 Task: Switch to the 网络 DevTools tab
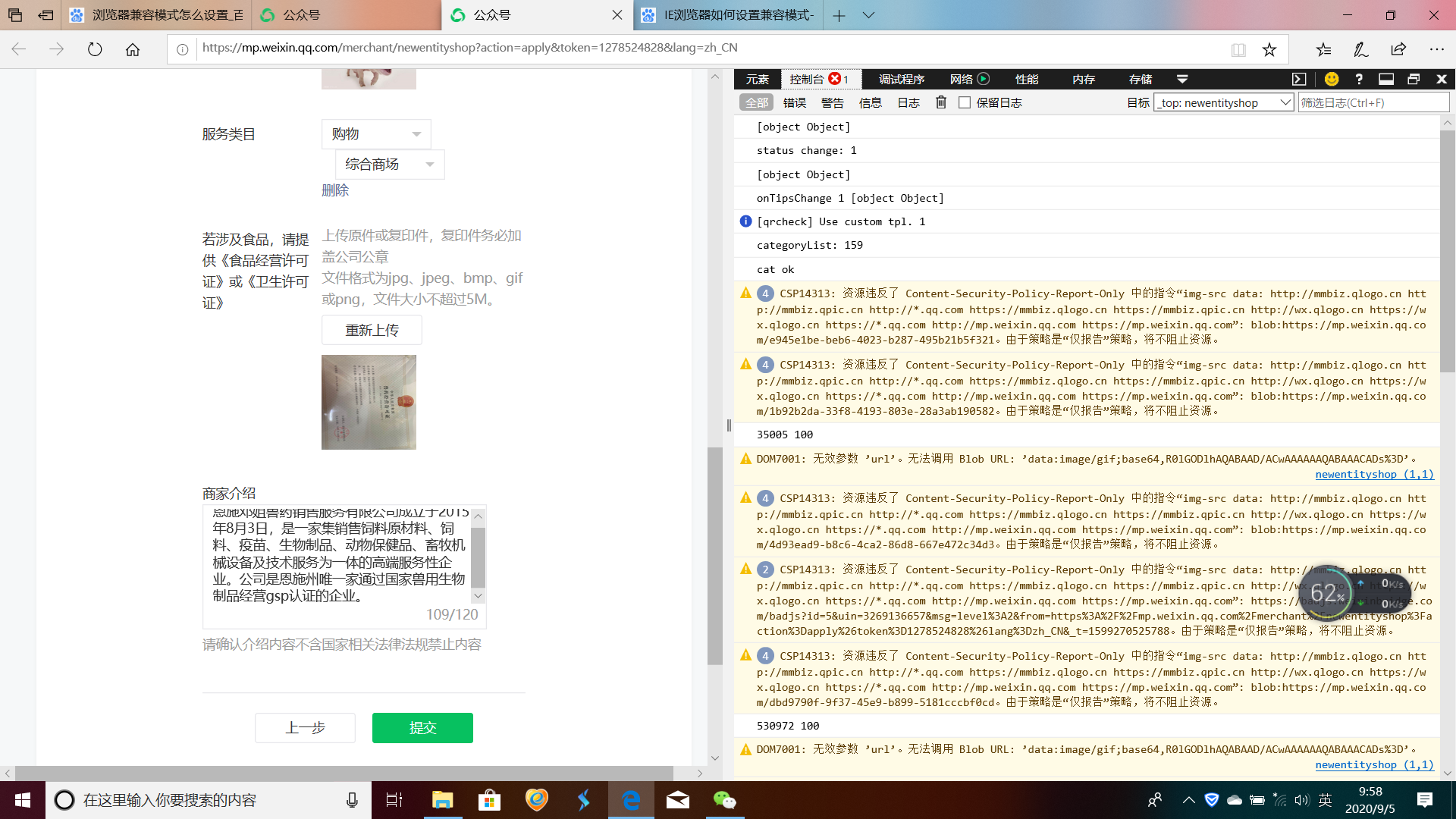pos(961,79)
